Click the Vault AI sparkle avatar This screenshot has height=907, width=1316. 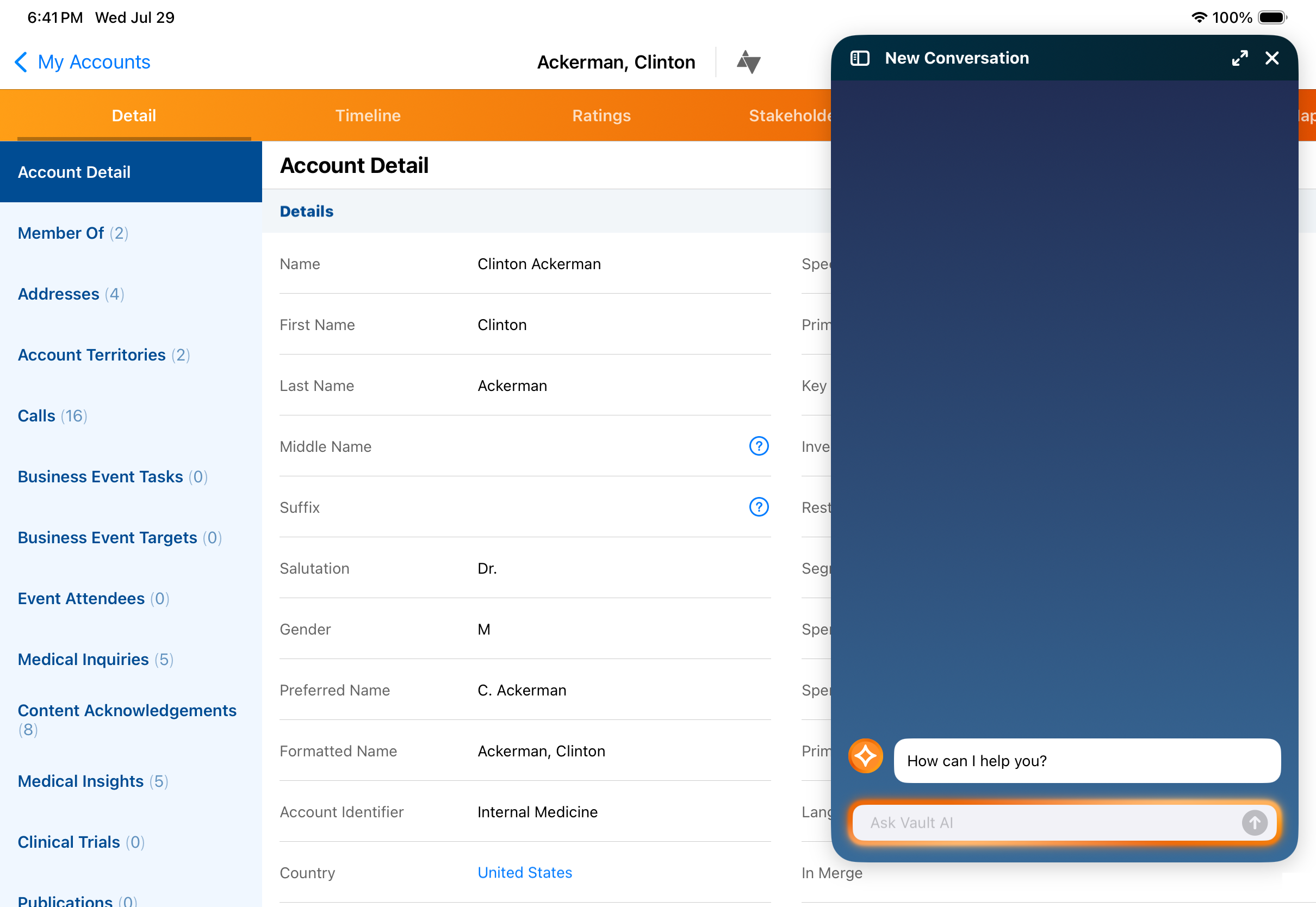click(x=865, y=756)
